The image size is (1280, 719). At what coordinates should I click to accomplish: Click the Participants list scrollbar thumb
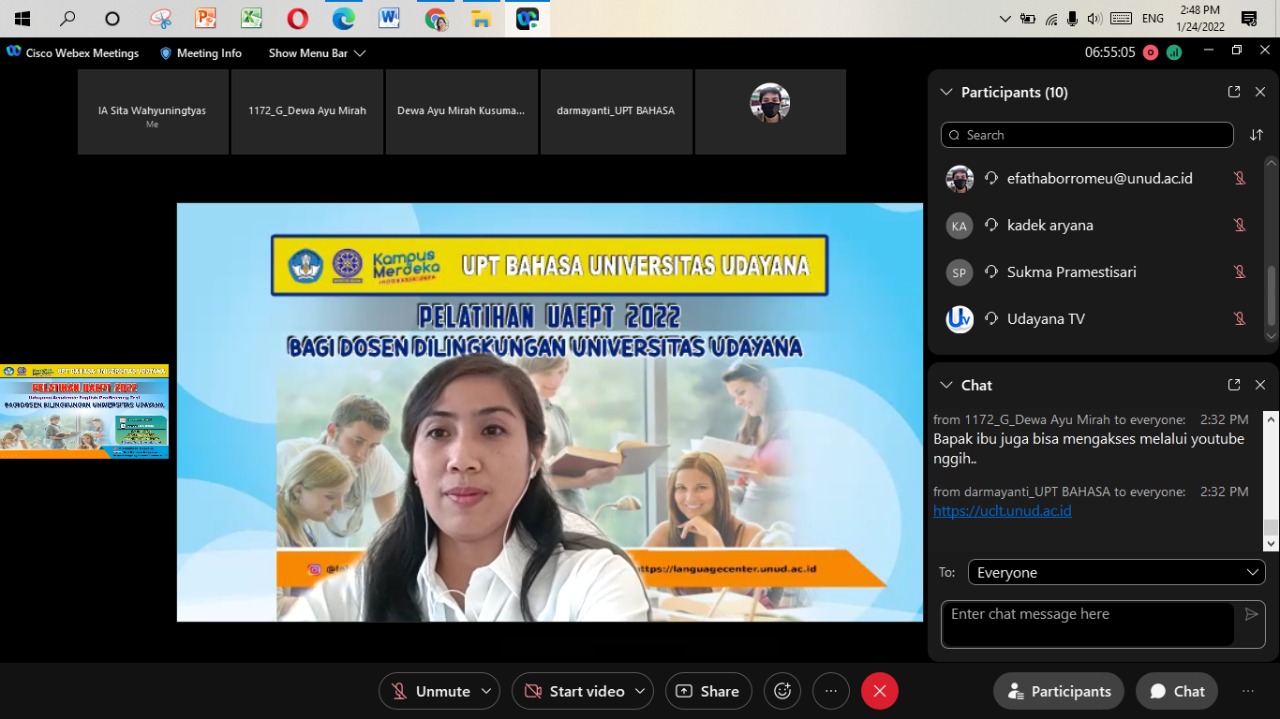click(x=1271, y=296)
